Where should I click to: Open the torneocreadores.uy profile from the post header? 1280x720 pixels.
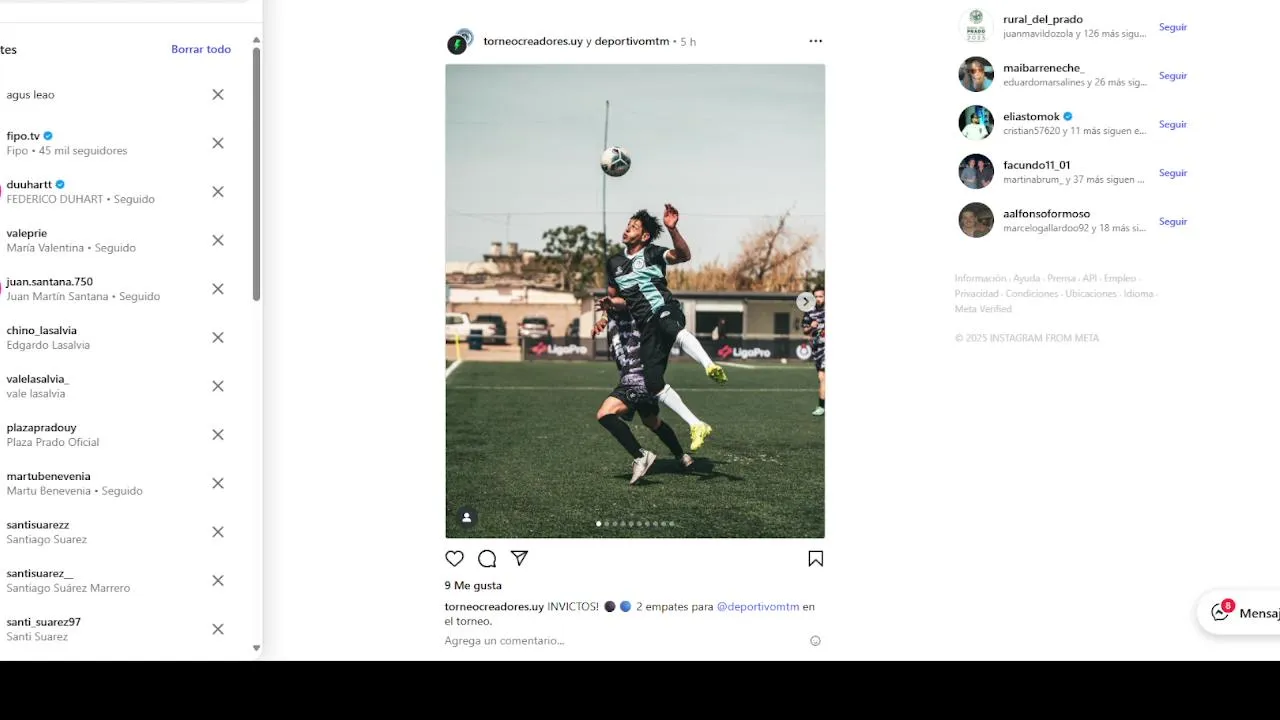(533, 41)
